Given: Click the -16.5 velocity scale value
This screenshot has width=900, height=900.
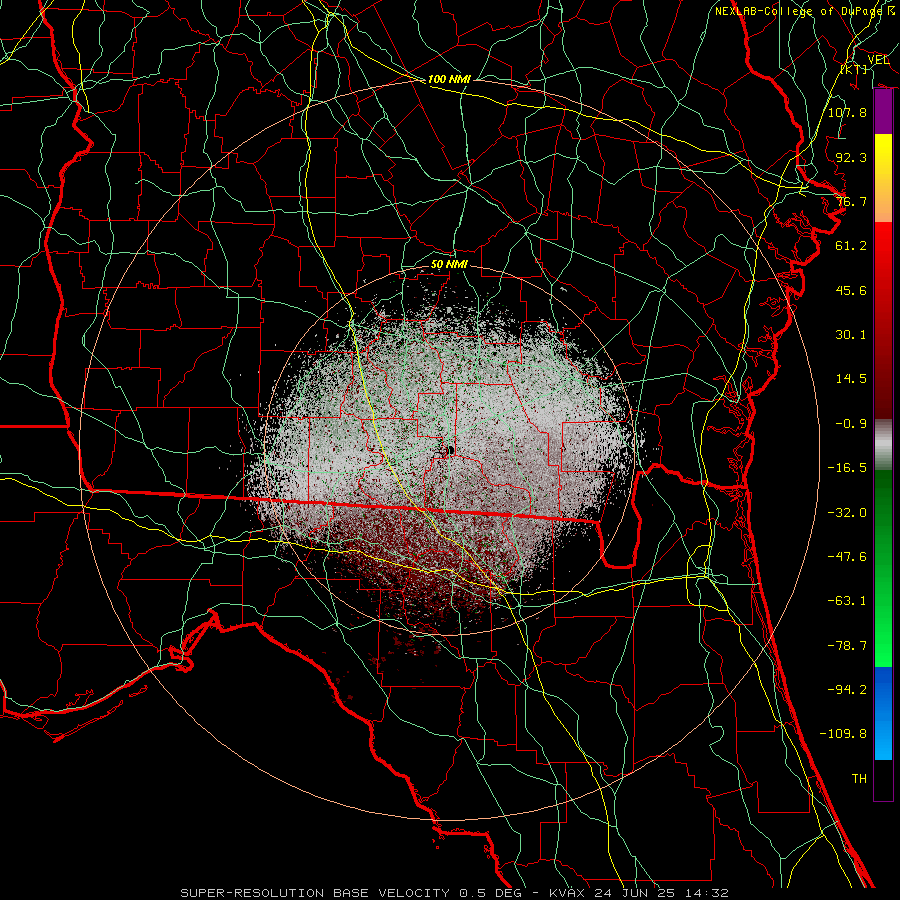Looking at the screenshot, I should tap(847, 468).
